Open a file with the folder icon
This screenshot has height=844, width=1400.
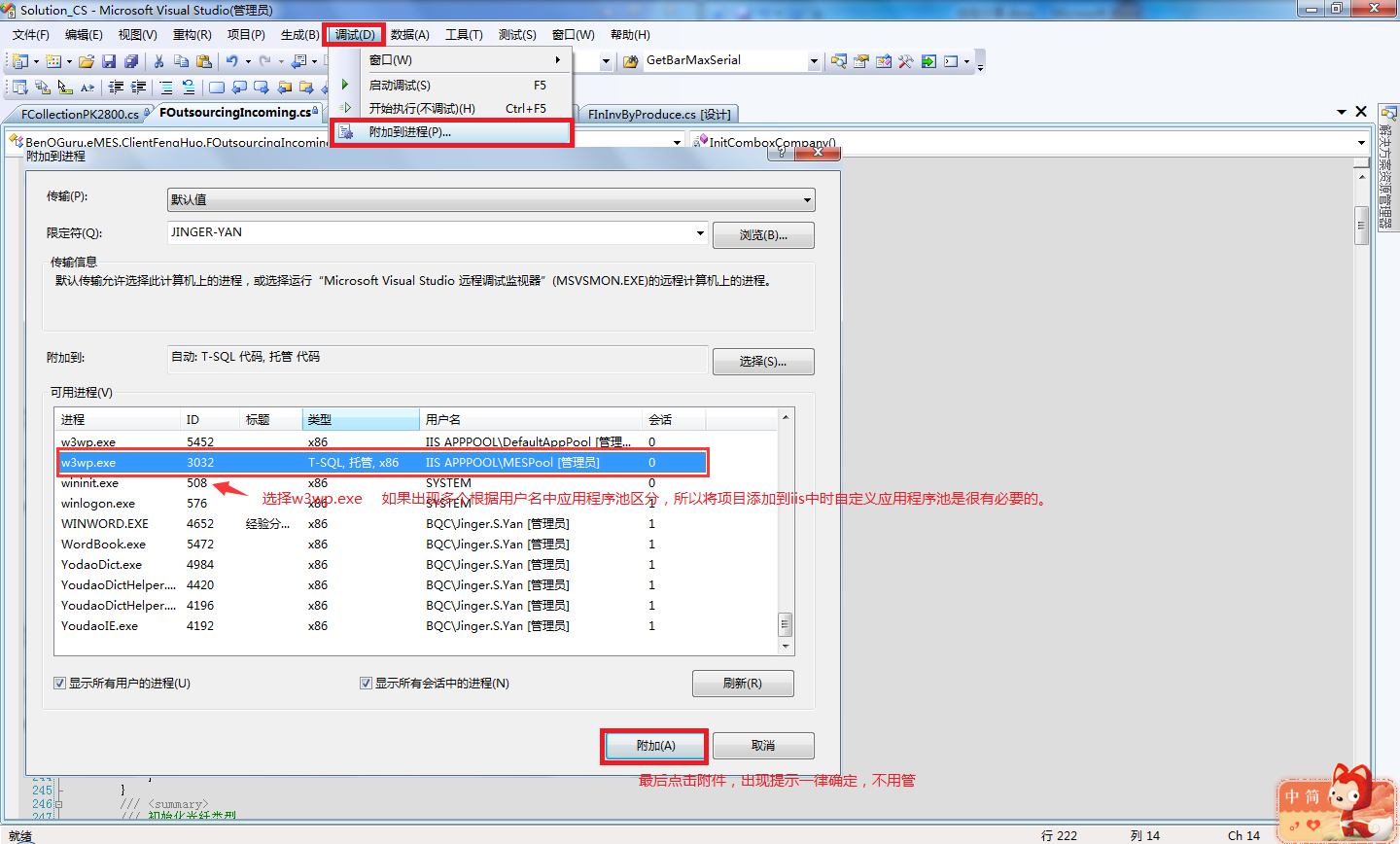click(x=87, y=61)
